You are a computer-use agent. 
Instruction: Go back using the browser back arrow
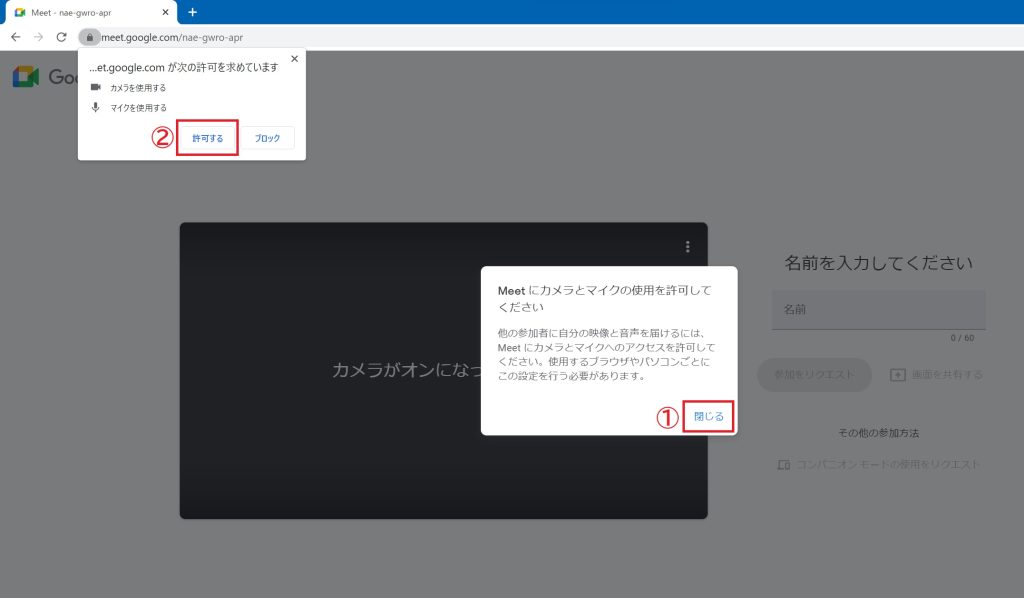click(16, 37)
